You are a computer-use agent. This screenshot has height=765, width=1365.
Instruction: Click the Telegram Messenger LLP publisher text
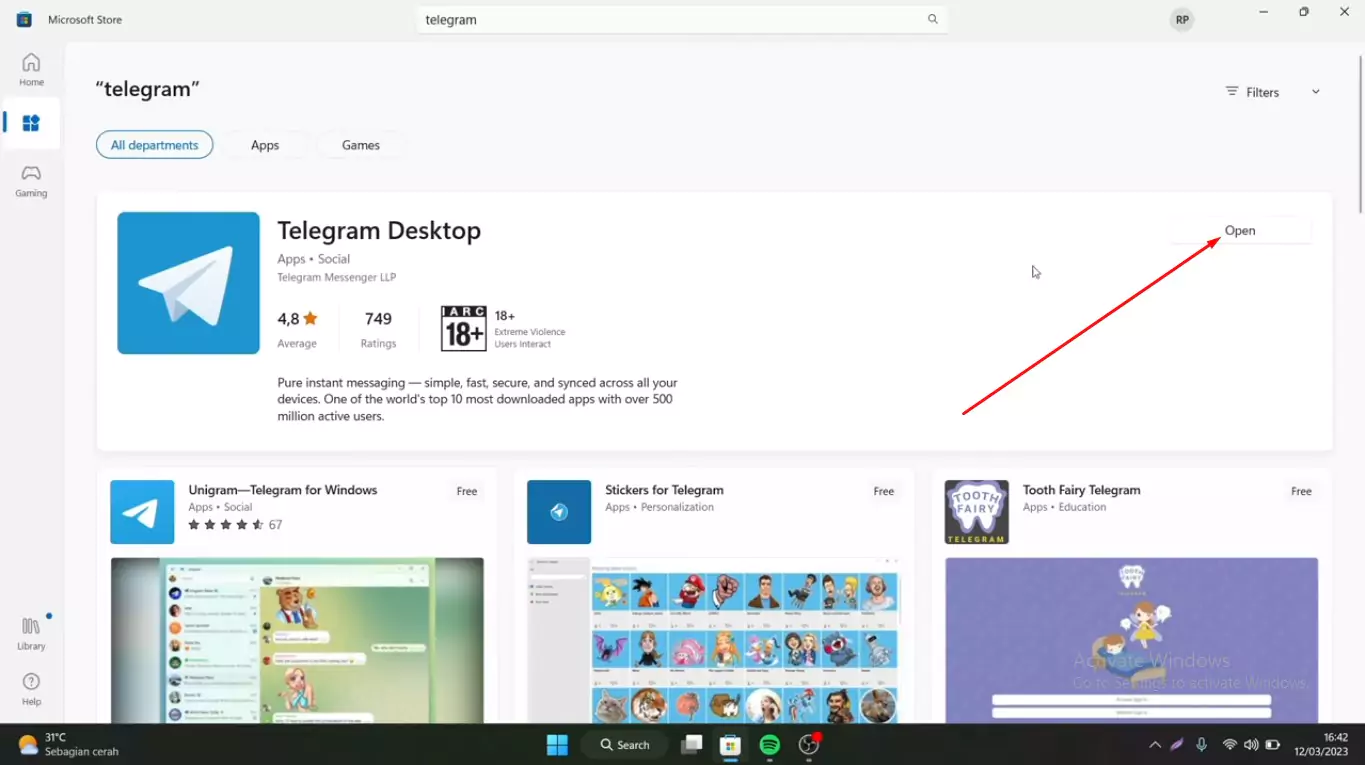[337, 277]
